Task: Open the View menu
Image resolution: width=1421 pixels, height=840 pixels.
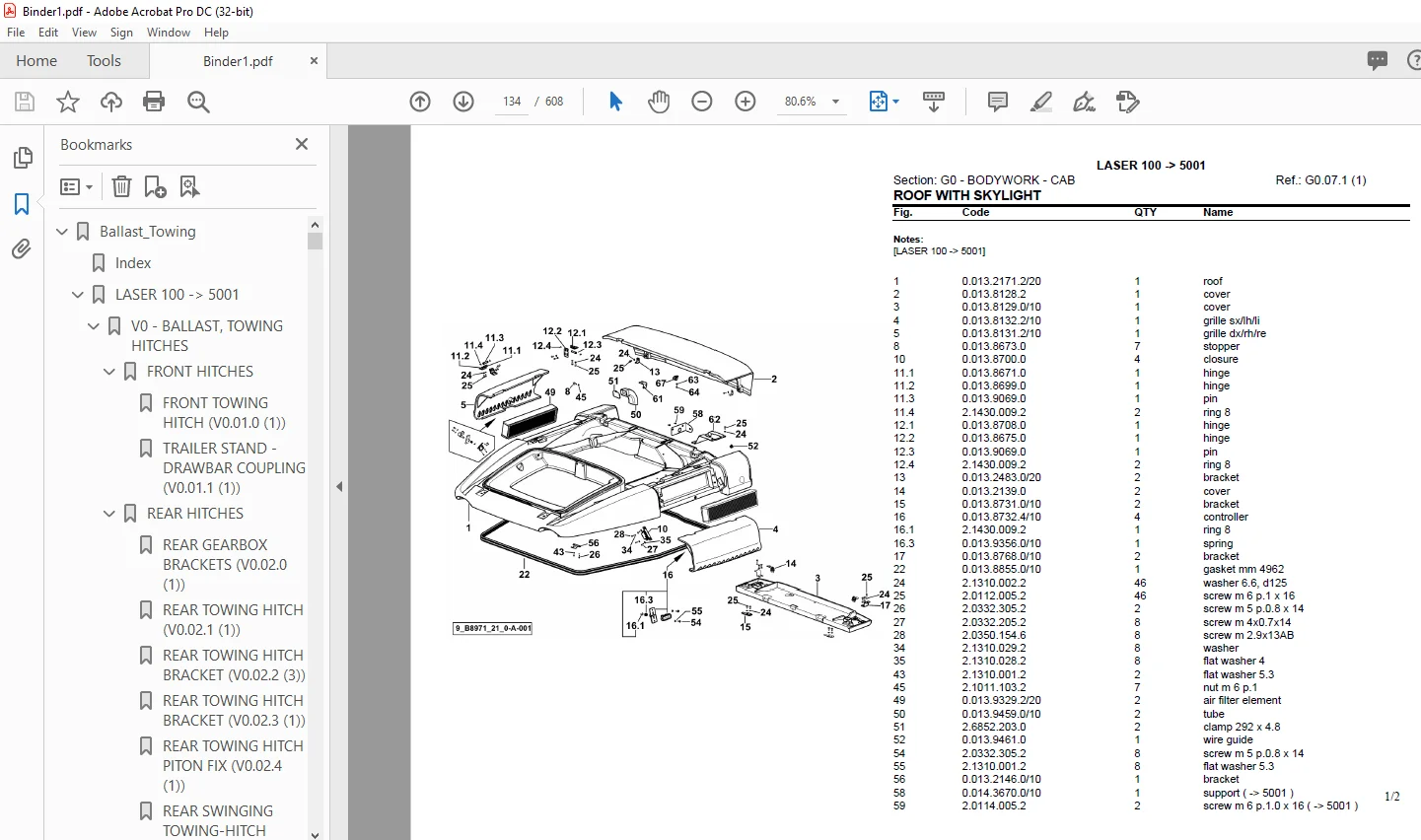Action: pyautogui.click(x=85, y=33)
